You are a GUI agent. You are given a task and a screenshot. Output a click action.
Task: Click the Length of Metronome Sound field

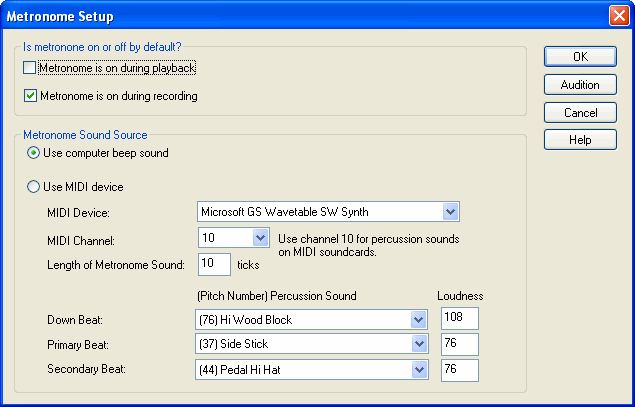tap(214, 264)
